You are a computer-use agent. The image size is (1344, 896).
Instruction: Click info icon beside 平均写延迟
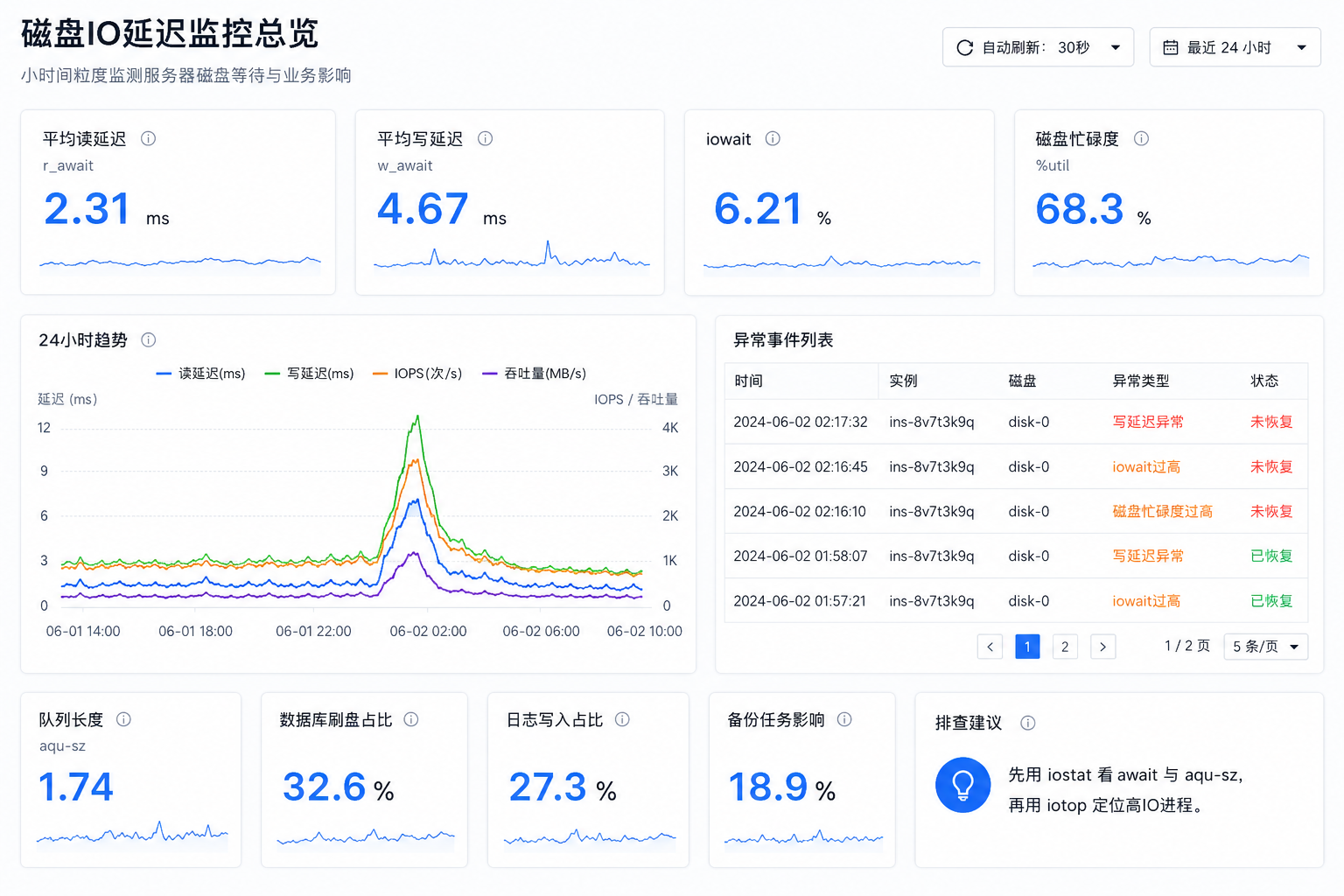pos(486,138)
